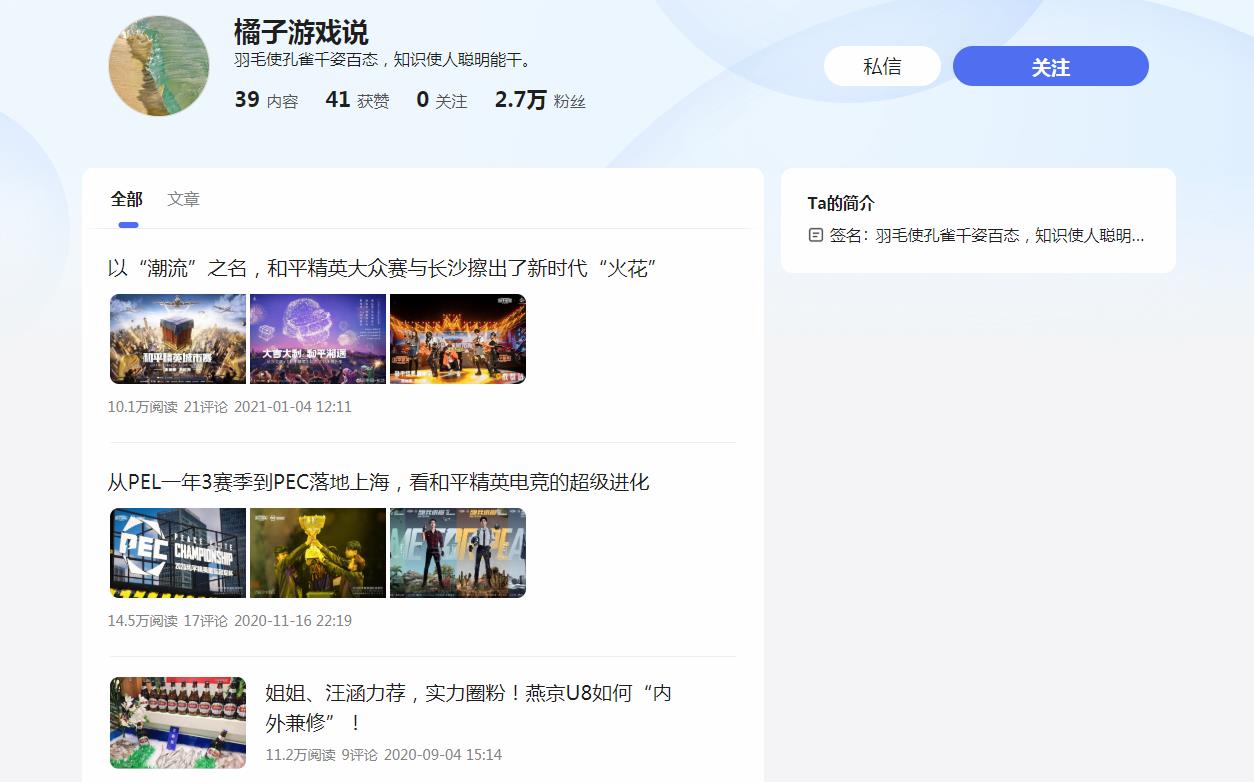Click the purple 大吉大利 和平湘遇 thumbnail

coord(318,339)
